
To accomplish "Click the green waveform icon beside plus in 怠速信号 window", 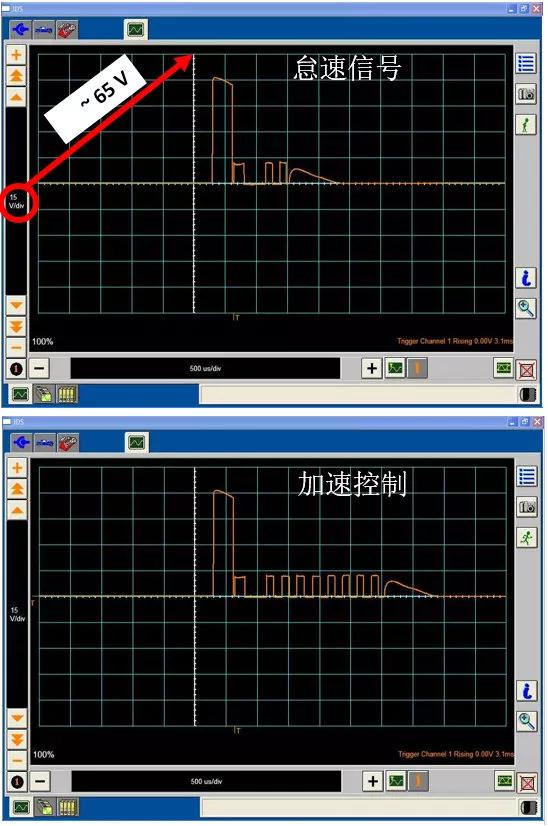I will [x=395, y=368].
